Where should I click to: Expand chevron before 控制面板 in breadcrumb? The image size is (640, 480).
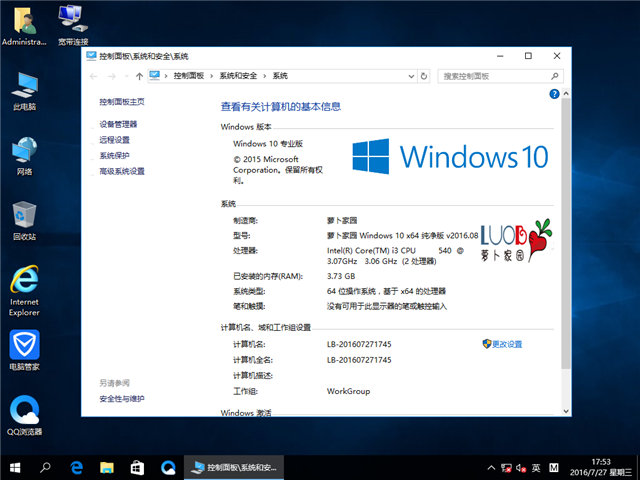pos(166,76)
